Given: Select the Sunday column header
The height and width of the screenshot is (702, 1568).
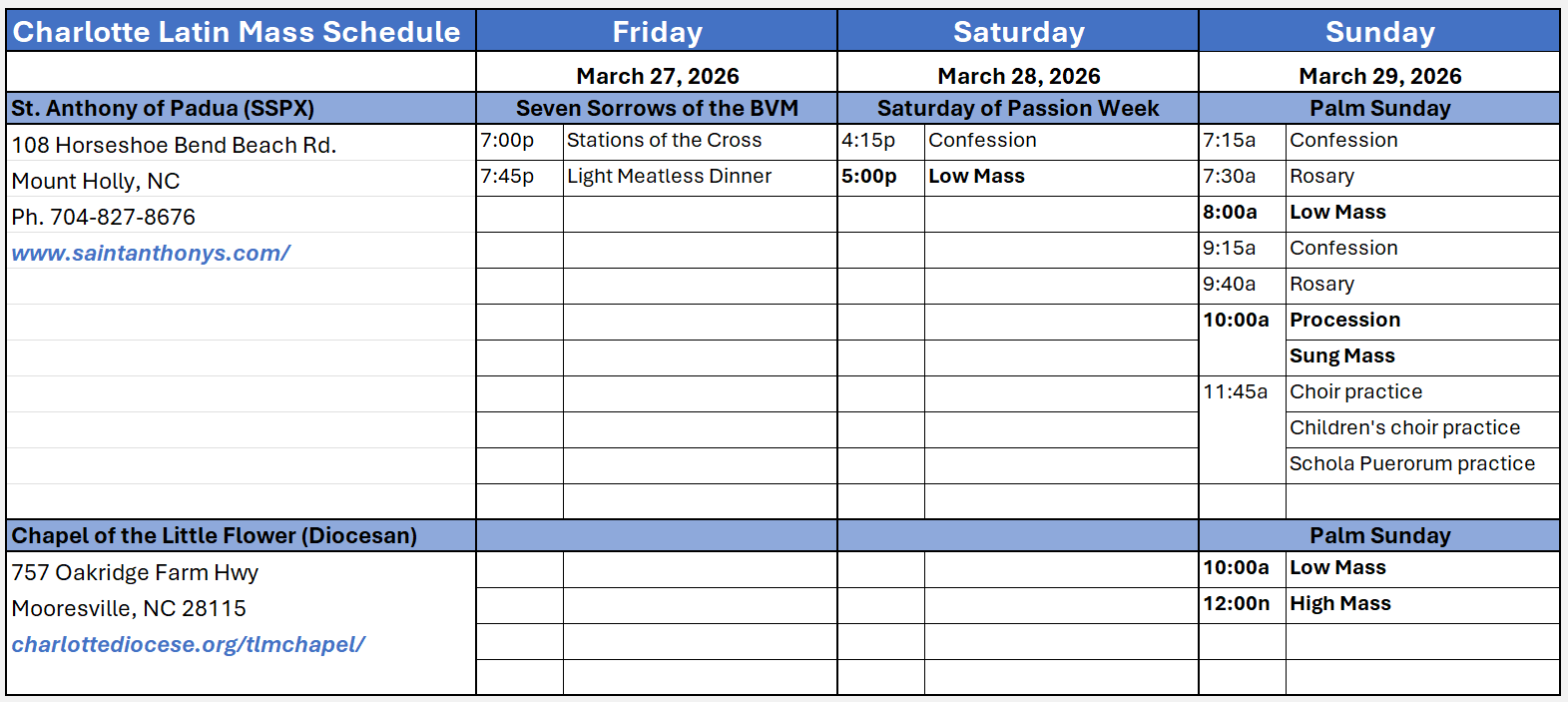Looking at the screenshot, I should point(1379,32).
